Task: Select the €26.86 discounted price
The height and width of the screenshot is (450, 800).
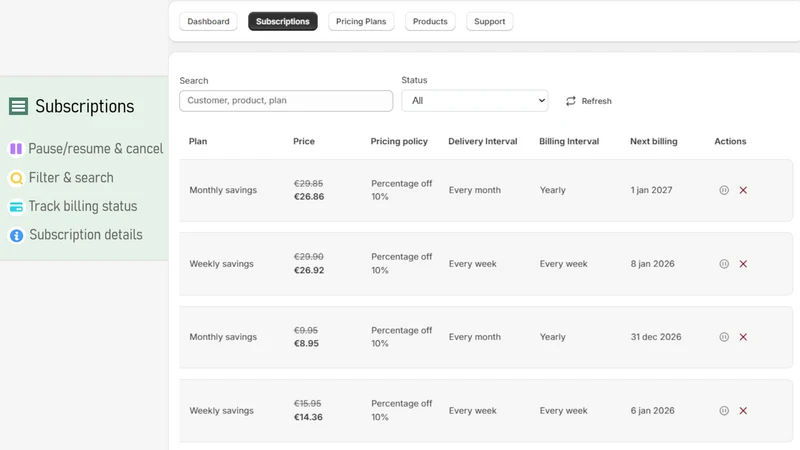Action: 309,197
